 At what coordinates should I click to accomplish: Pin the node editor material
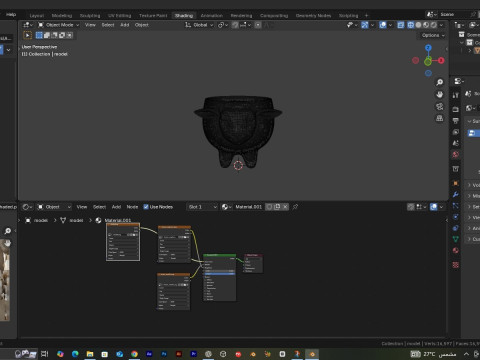[x=295, y=207]
